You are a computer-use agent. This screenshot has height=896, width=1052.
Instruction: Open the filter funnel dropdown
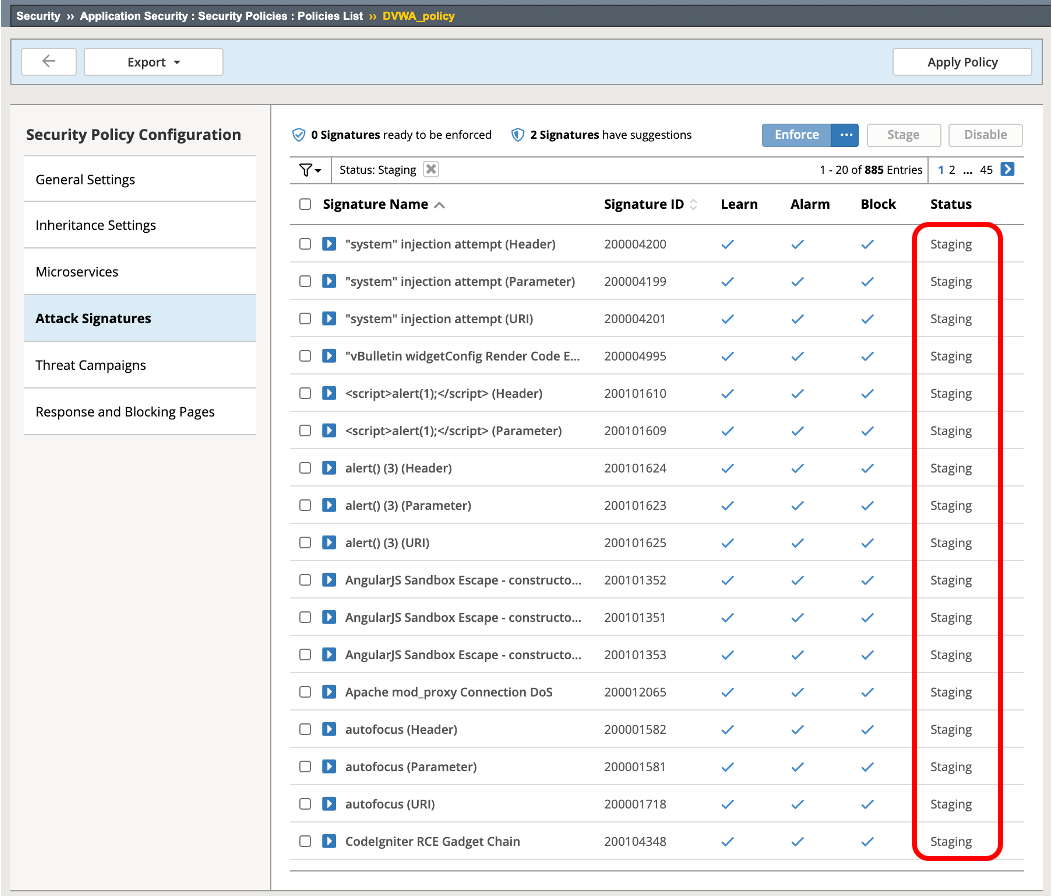[x=310, y=170]
